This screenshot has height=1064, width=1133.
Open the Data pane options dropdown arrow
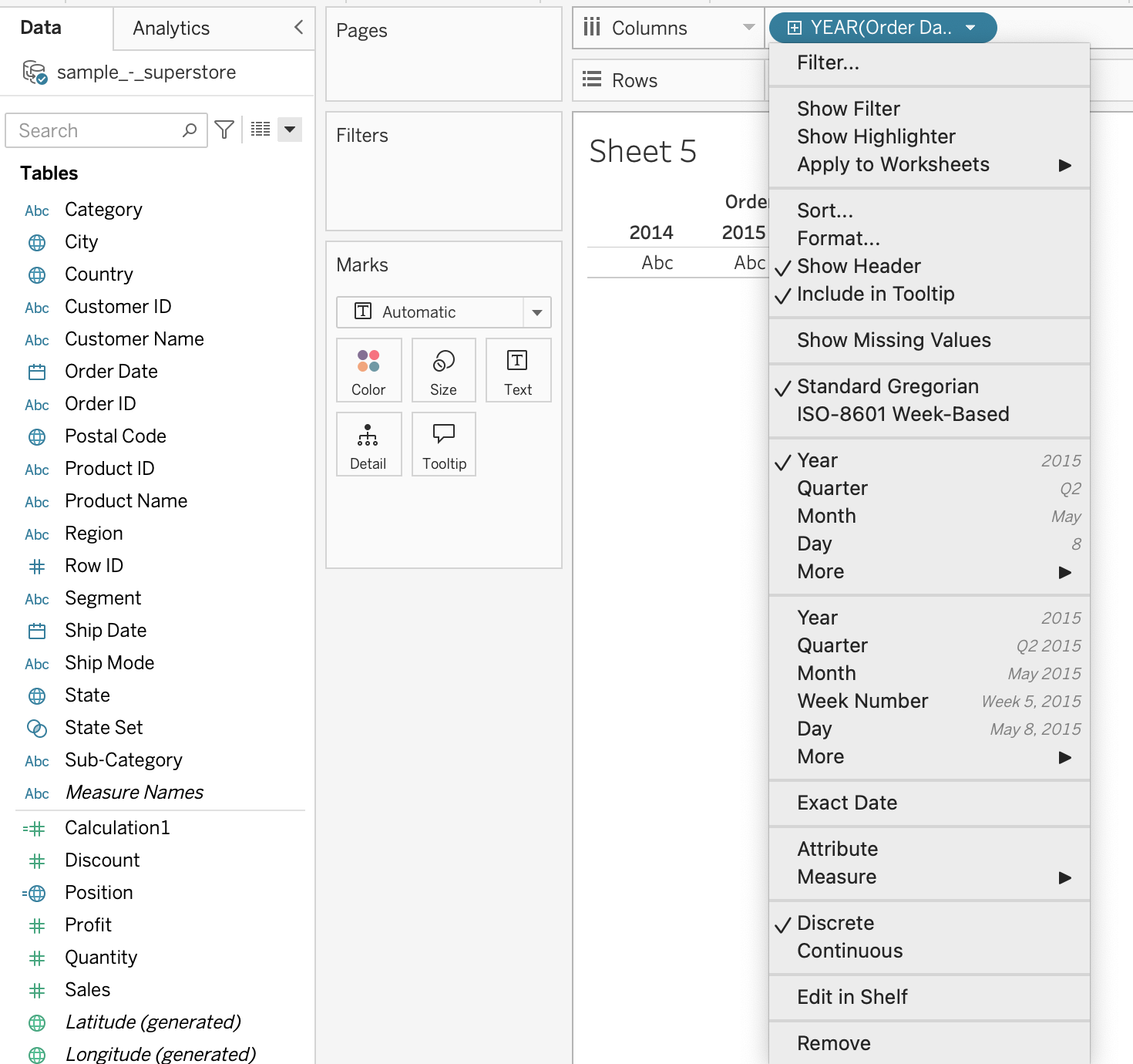[x=290, y=130]
